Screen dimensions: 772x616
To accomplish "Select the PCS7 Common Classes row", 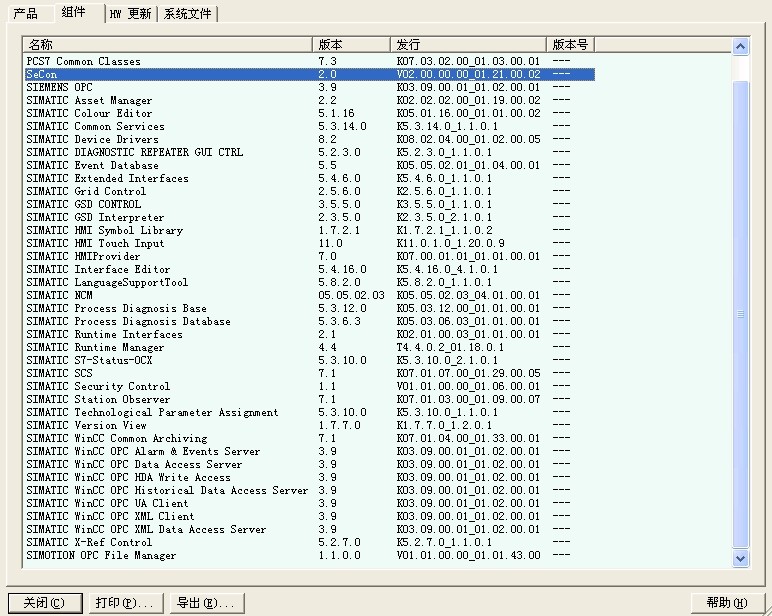I will 310,61.
